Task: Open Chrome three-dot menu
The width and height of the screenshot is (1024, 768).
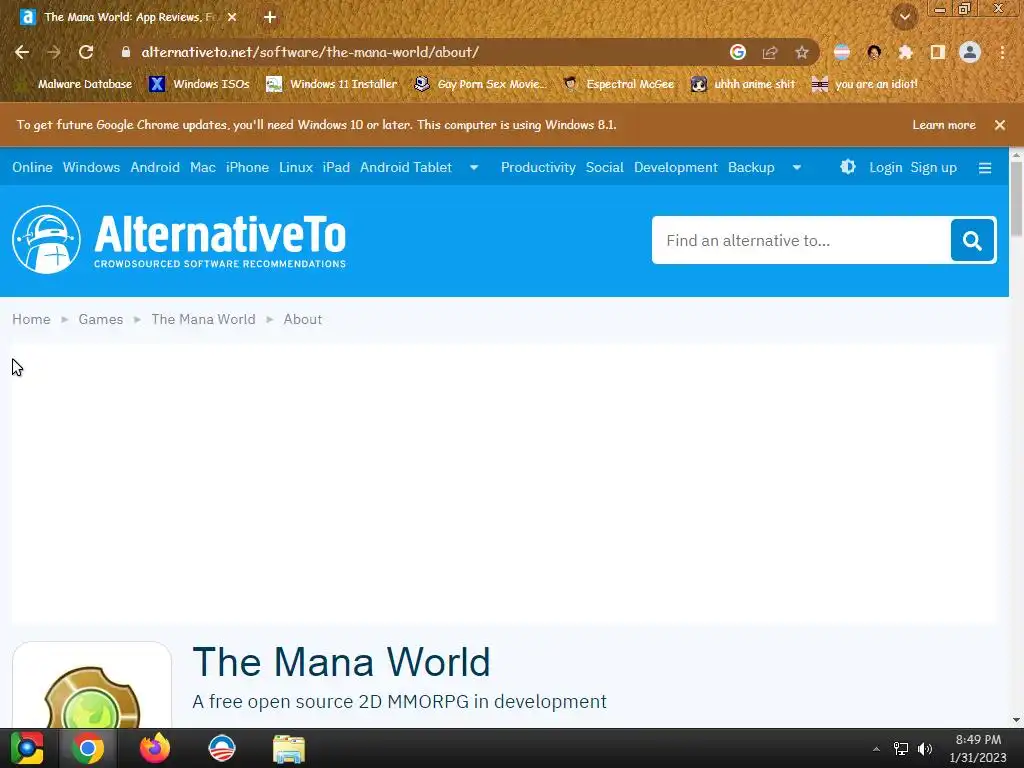Action: 1002,52
